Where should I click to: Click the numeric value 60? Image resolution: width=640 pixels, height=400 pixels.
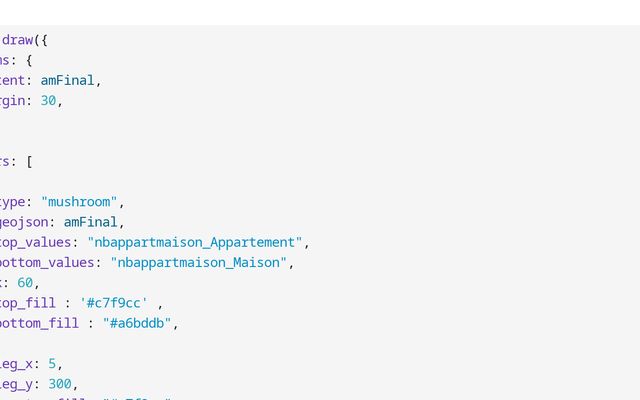click(25, 283)
